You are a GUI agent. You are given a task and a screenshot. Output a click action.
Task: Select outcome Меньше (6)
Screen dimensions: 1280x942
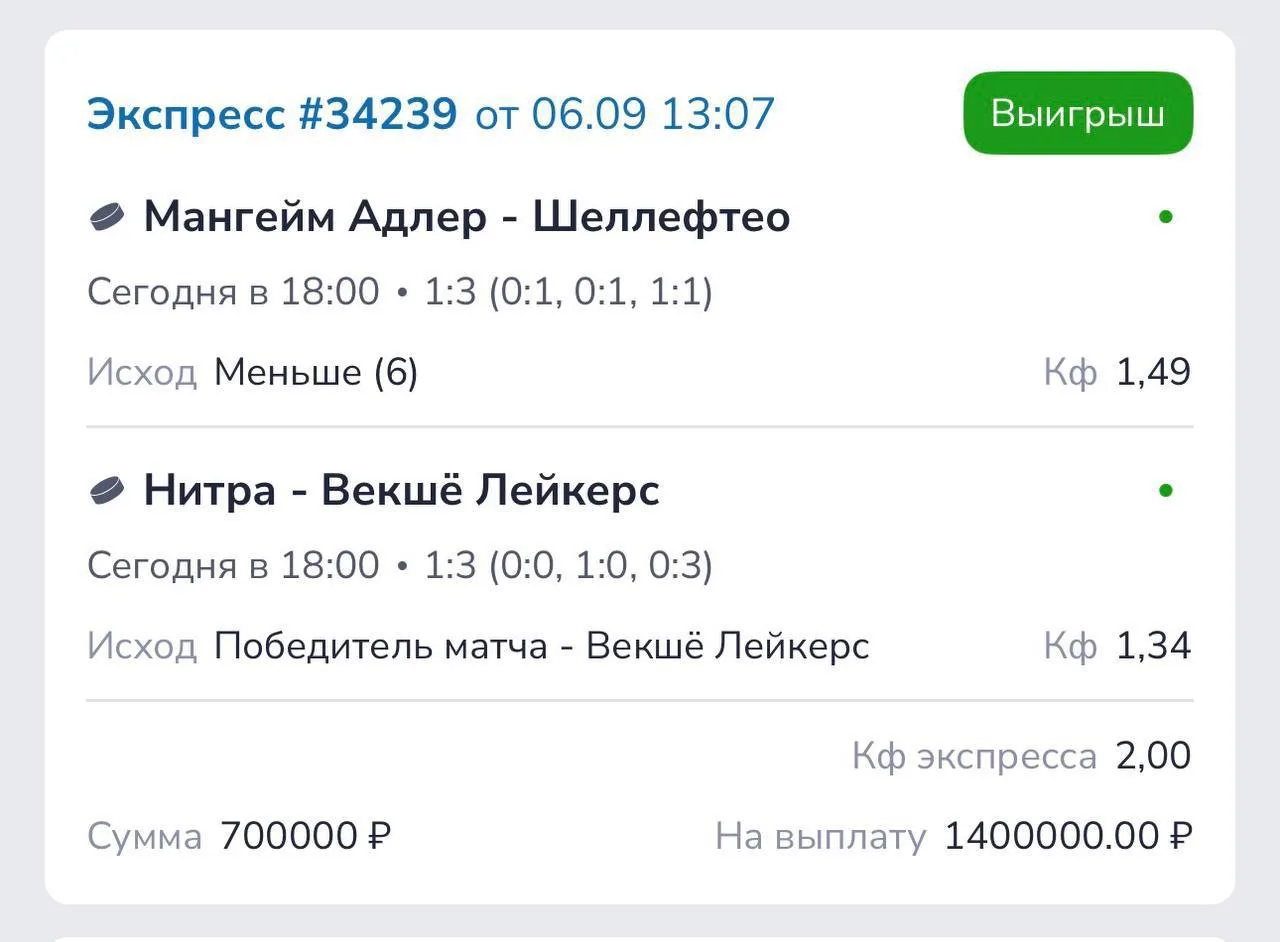click(316, 373)
